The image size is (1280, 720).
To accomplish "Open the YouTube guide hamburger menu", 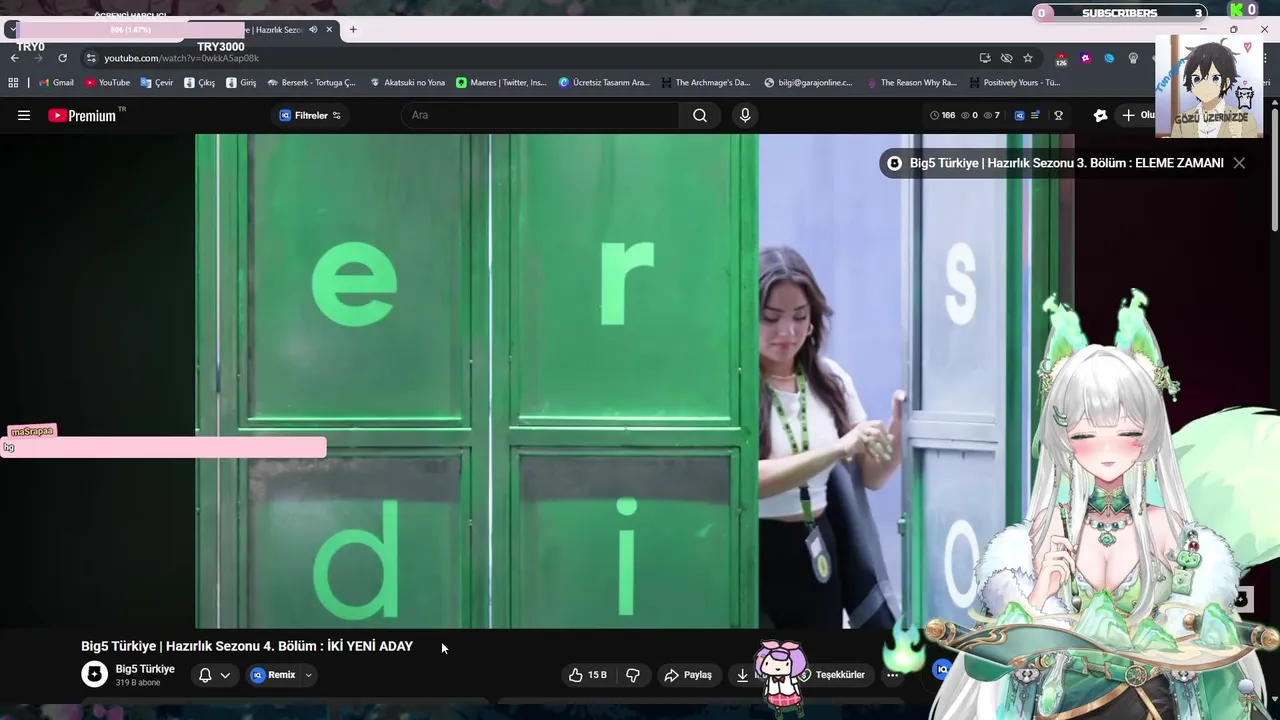I will click(24, 115).
